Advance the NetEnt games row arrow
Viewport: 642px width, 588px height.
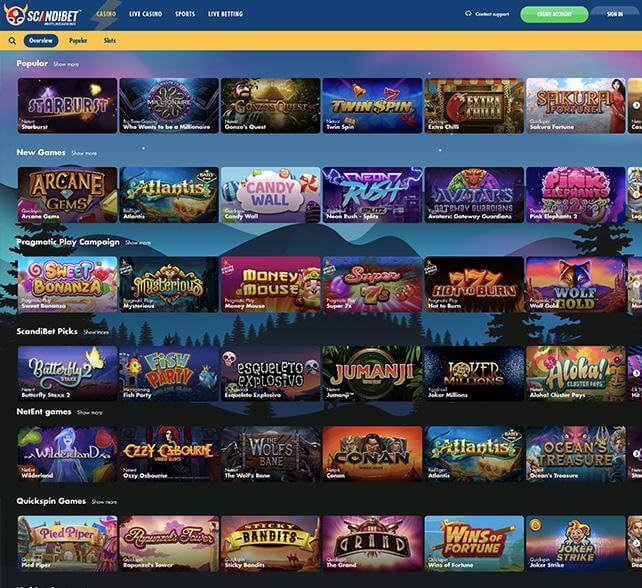(636, 454)
